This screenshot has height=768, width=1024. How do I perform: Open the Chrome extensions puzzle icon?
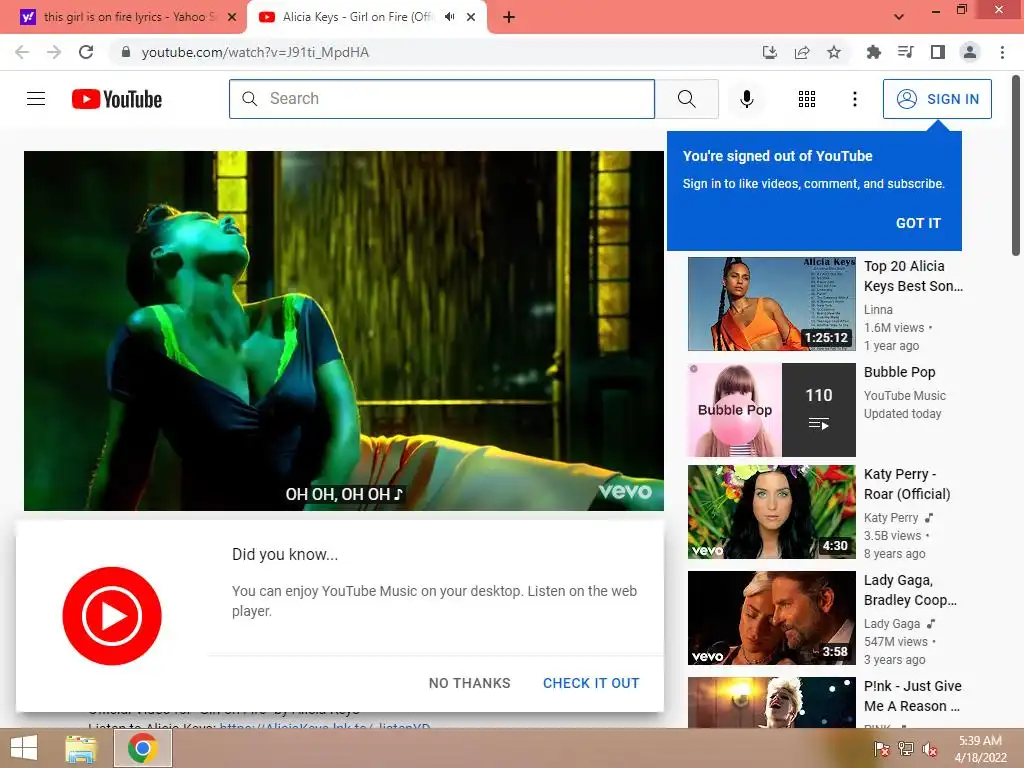point(873,52)
